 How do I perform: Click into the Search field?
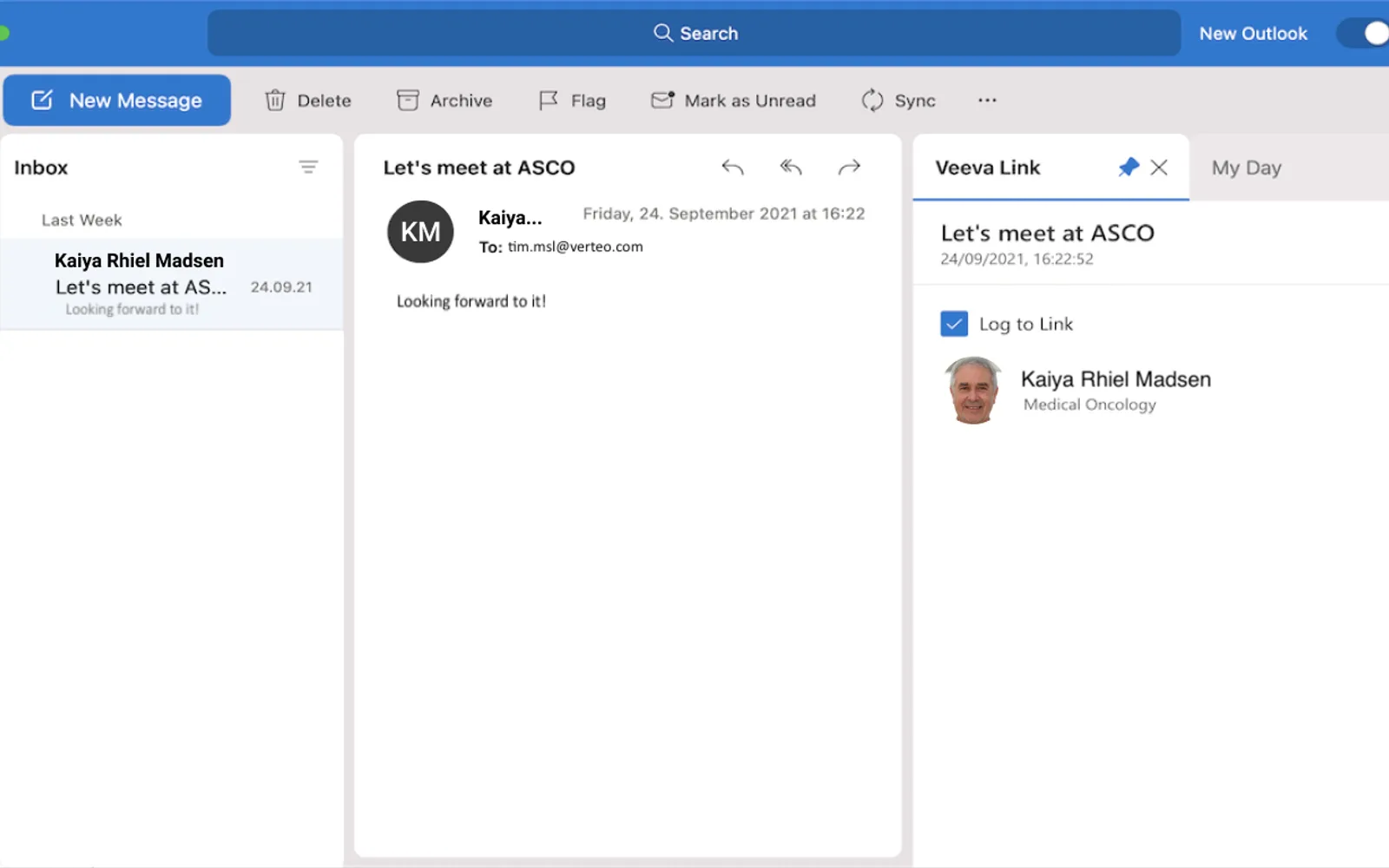[694, 33]
